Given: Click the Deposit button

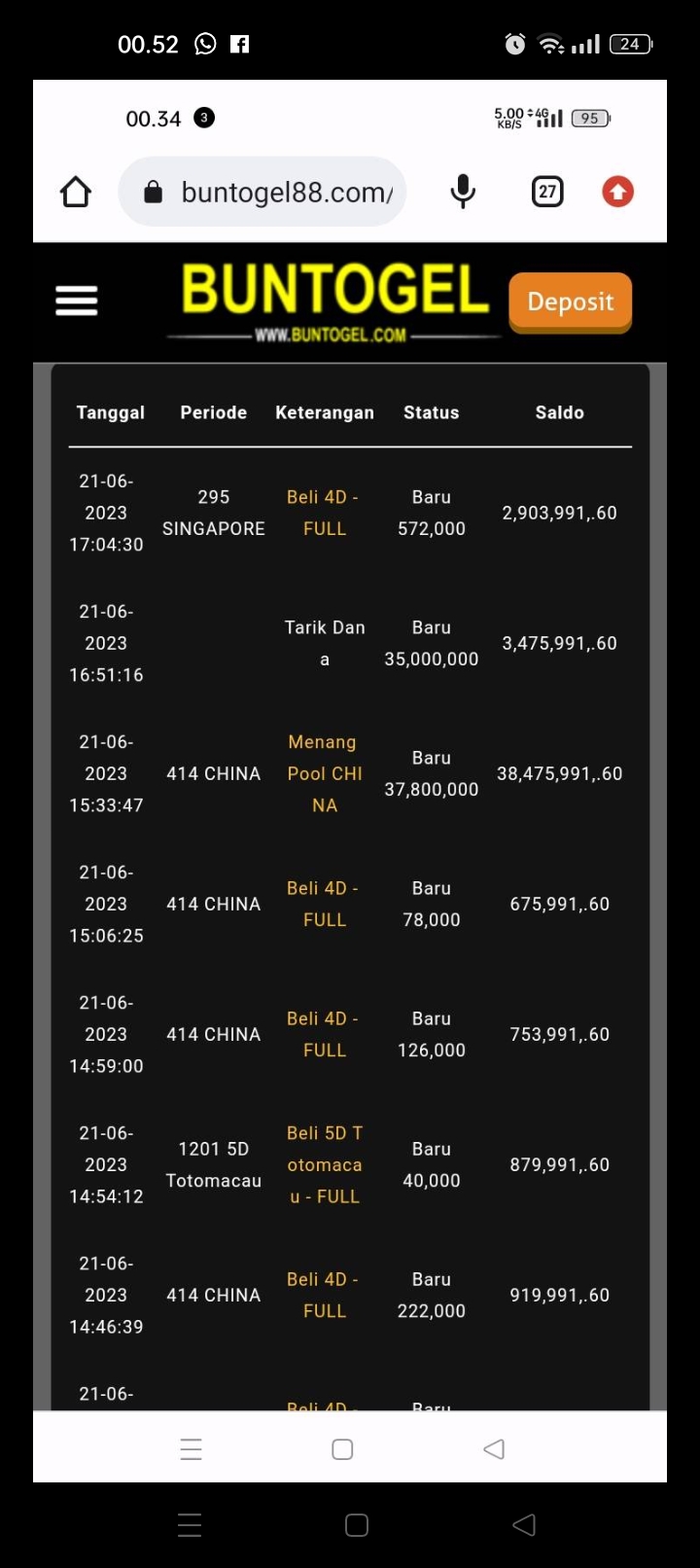Looking at the screenshot, I should [x=570, y=302].
